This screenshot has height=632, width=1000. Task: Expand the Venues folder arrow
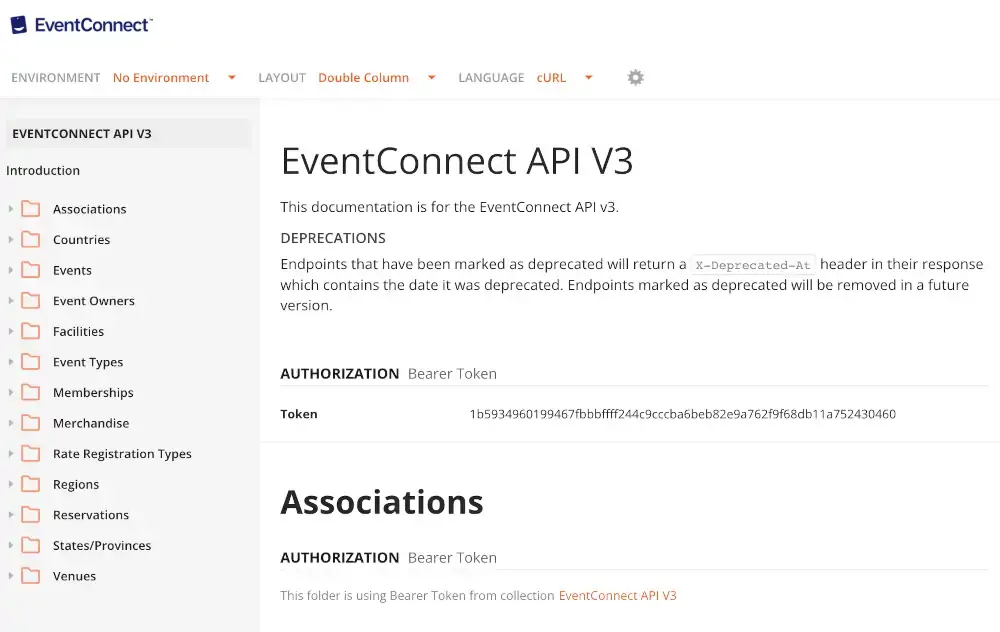point(11,577)
